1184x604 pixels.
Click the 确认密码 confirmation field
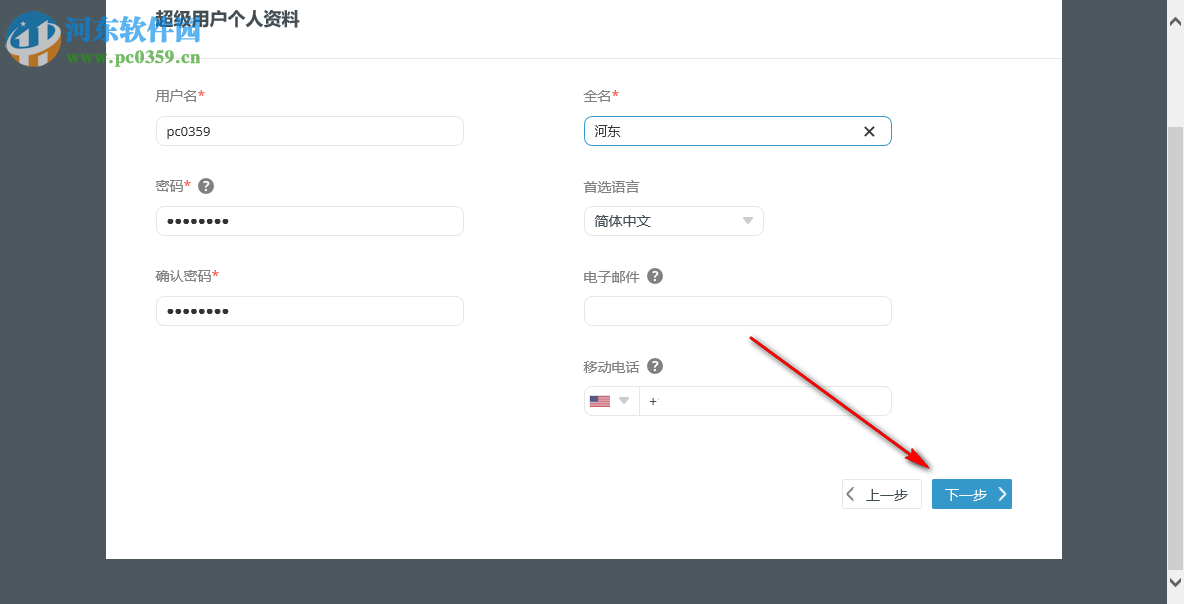click(309, 310)
